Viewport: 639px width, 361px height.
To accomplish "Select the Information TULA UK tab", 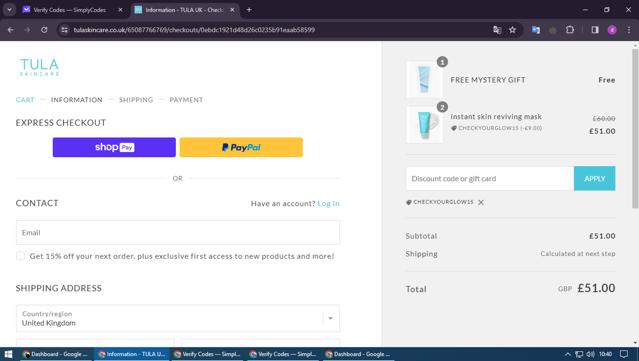I will (x=184, y=10).
